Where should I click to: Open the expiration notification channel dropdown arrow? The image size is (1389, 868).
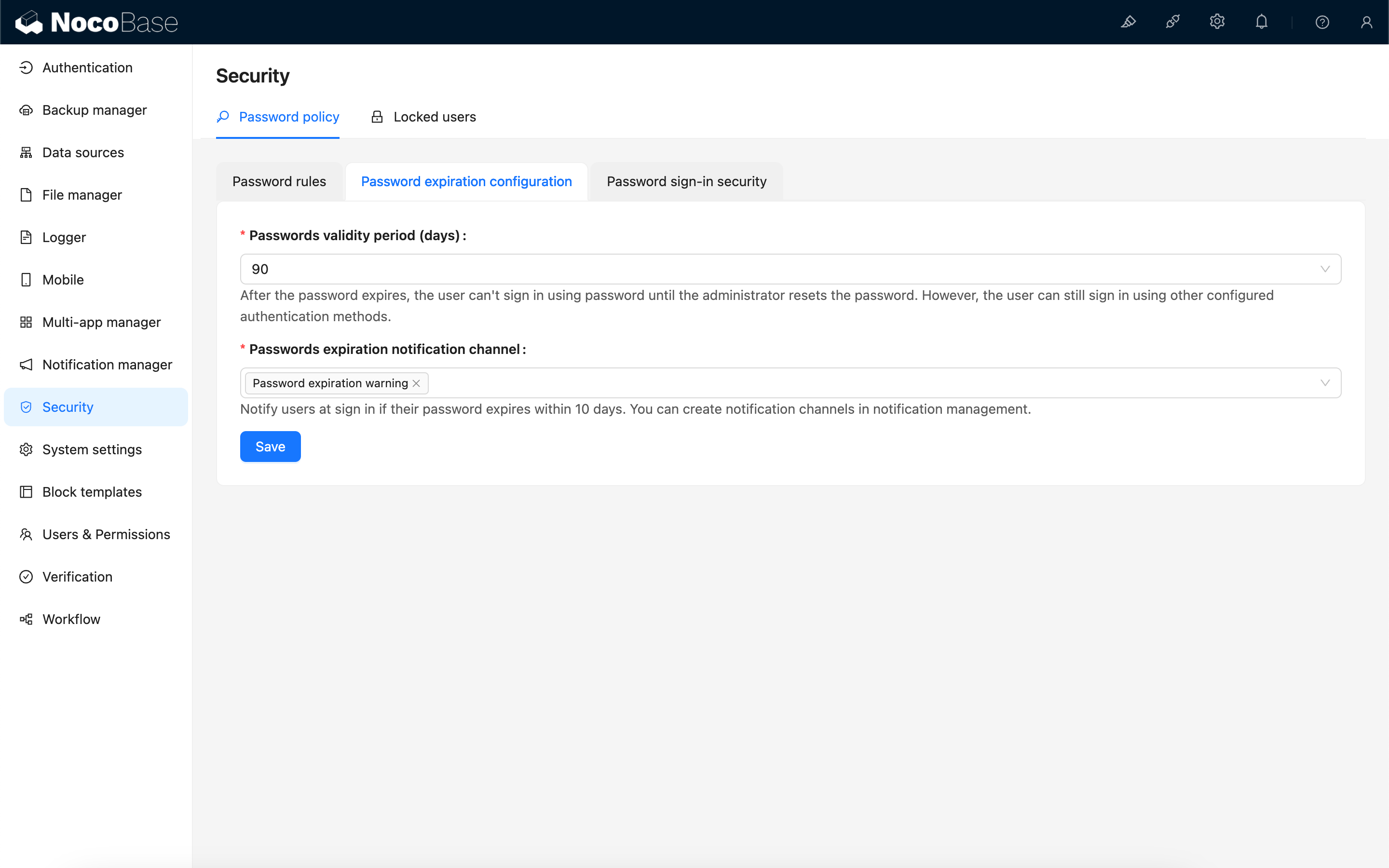coord(1325,383)
